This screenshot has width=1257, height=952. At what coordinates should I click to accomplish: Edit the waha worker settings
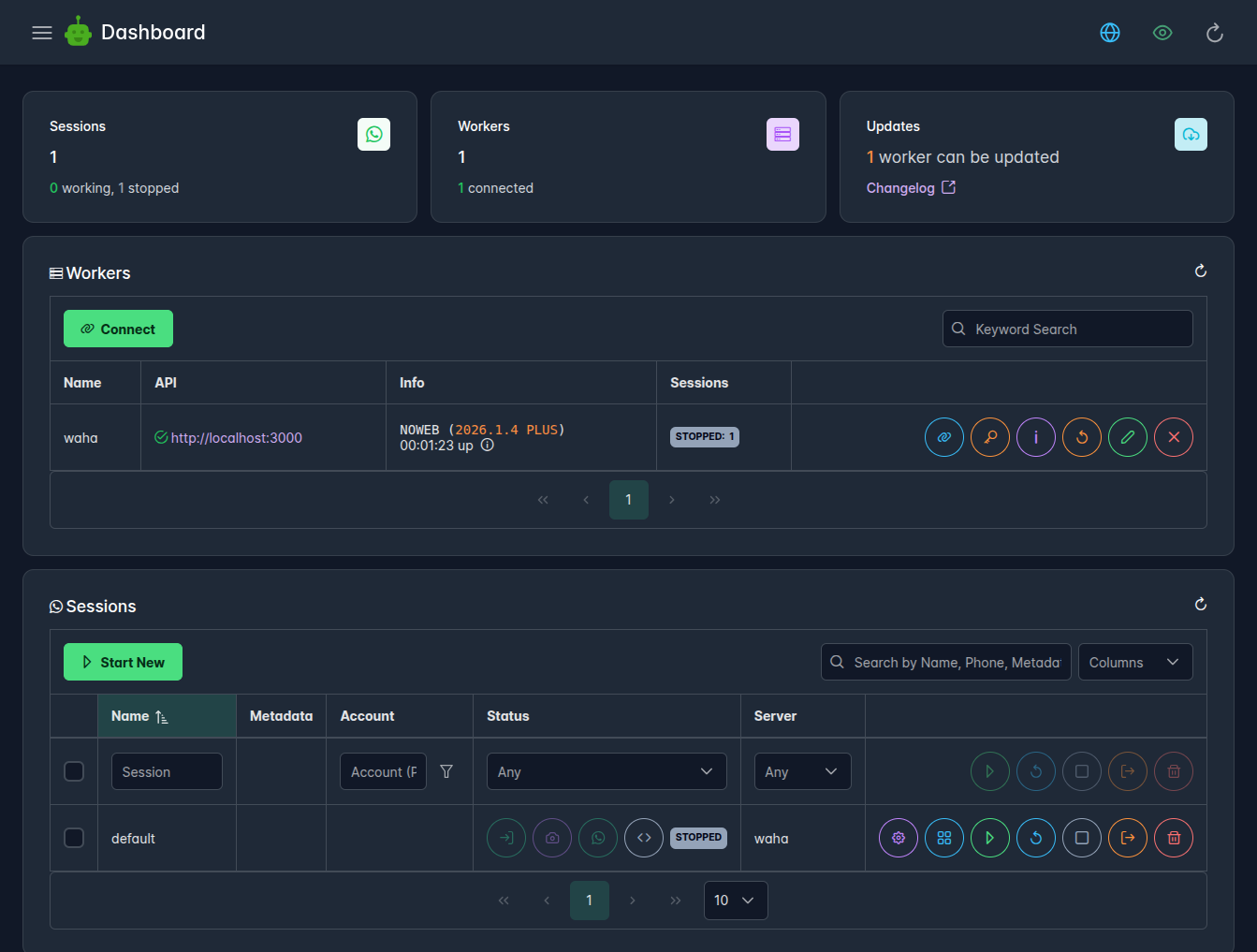point(1128,437)
